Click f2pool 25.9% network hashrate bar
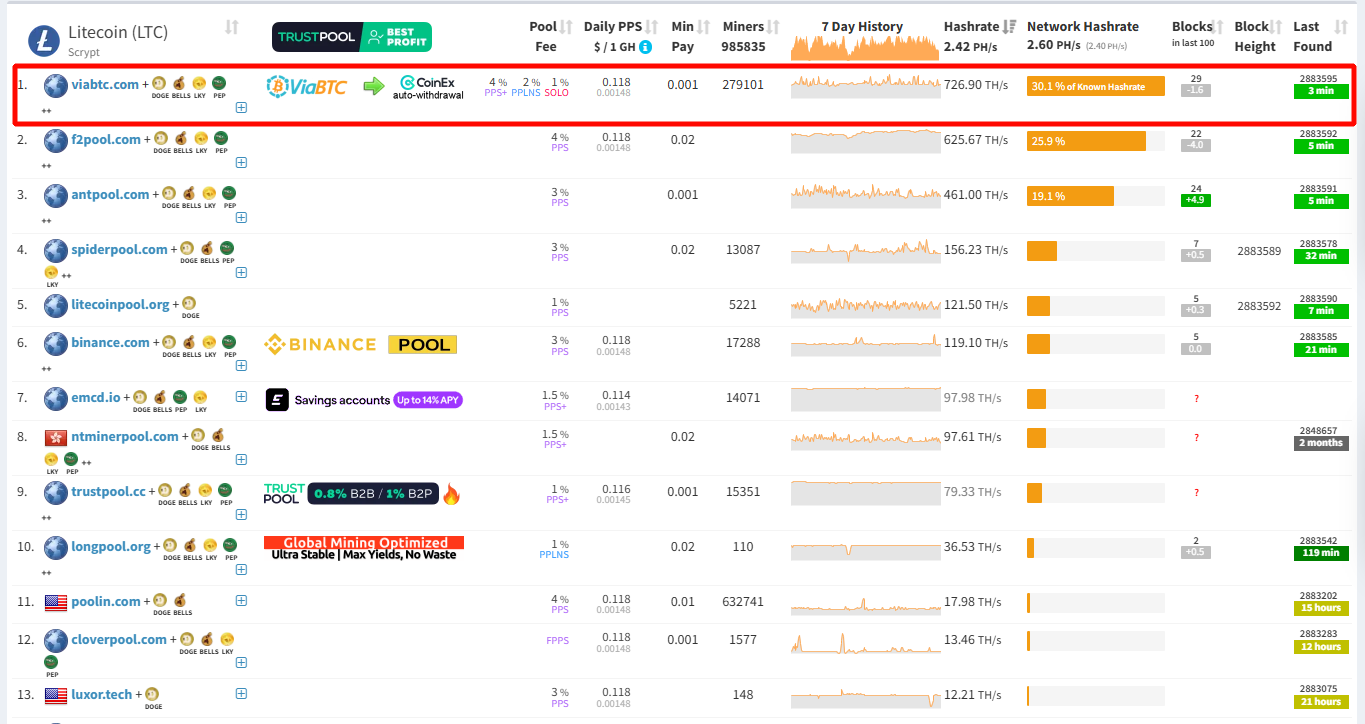 [1086, 141]
